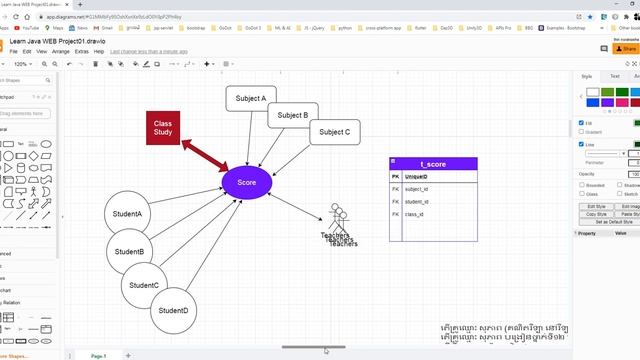Toggle the Line checkbox
Viewport: 640px width, 360px height.
point(581,144)
